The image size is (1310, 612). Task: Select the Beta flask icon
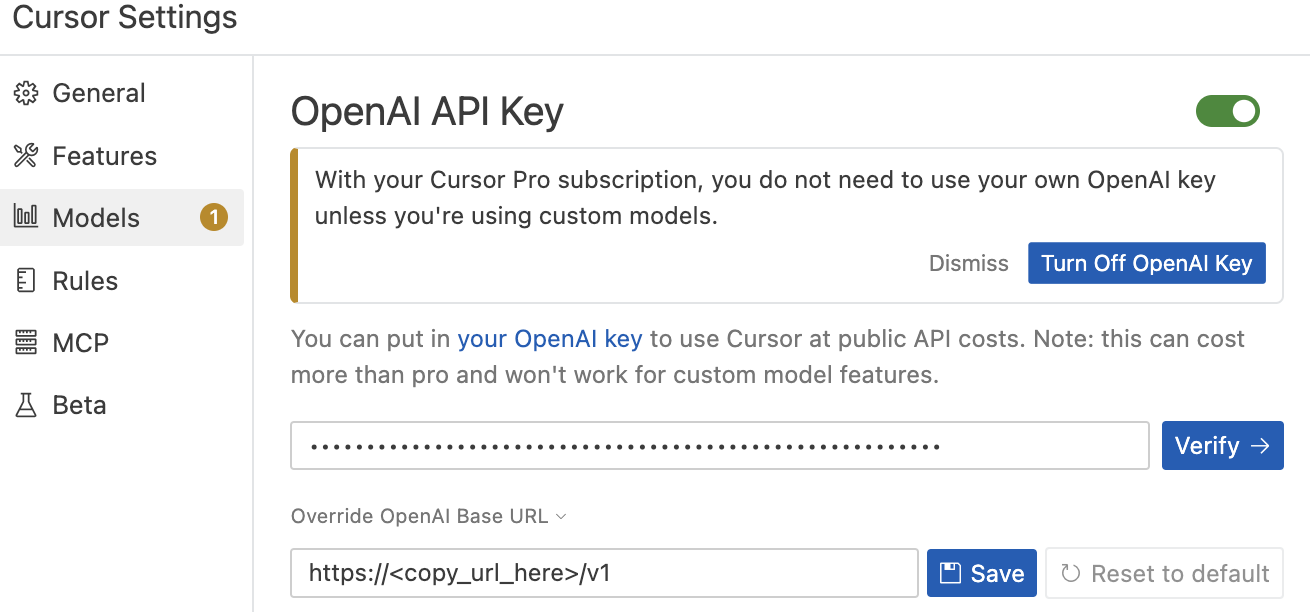[x=25, y=405]
